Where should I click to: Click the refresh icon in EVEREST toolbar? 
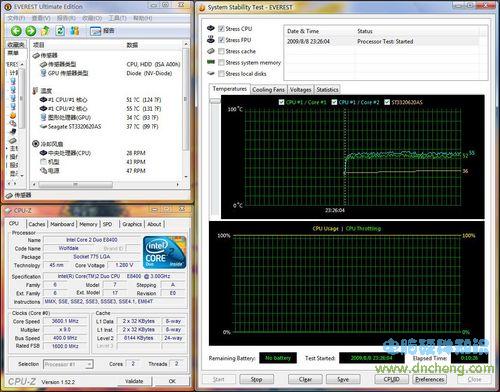coord(60,31)
